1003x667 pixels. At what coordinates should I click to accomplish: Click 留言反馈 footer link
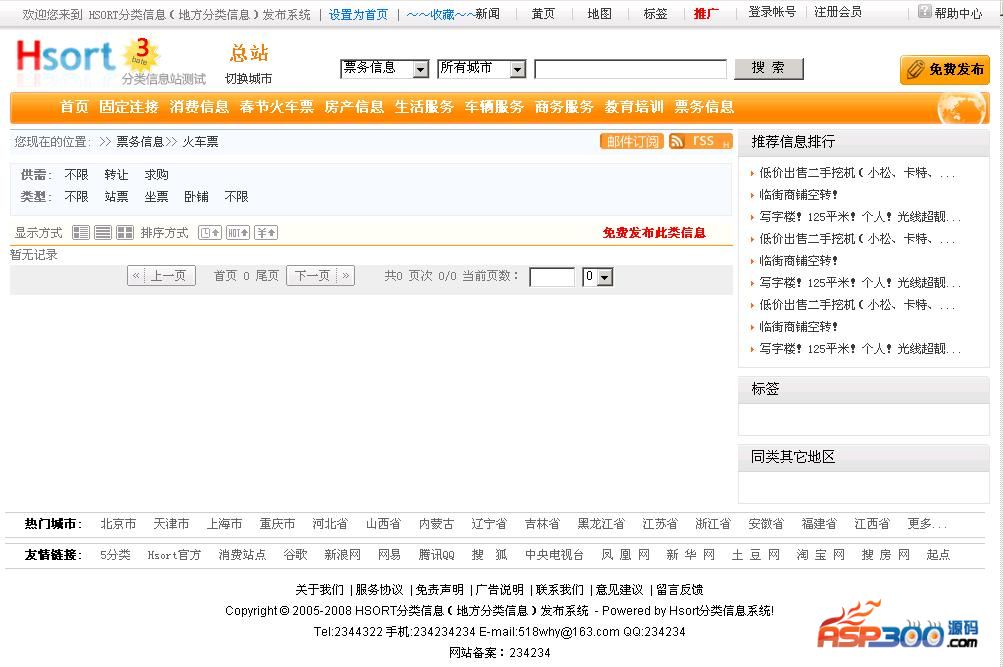(679, 590)
